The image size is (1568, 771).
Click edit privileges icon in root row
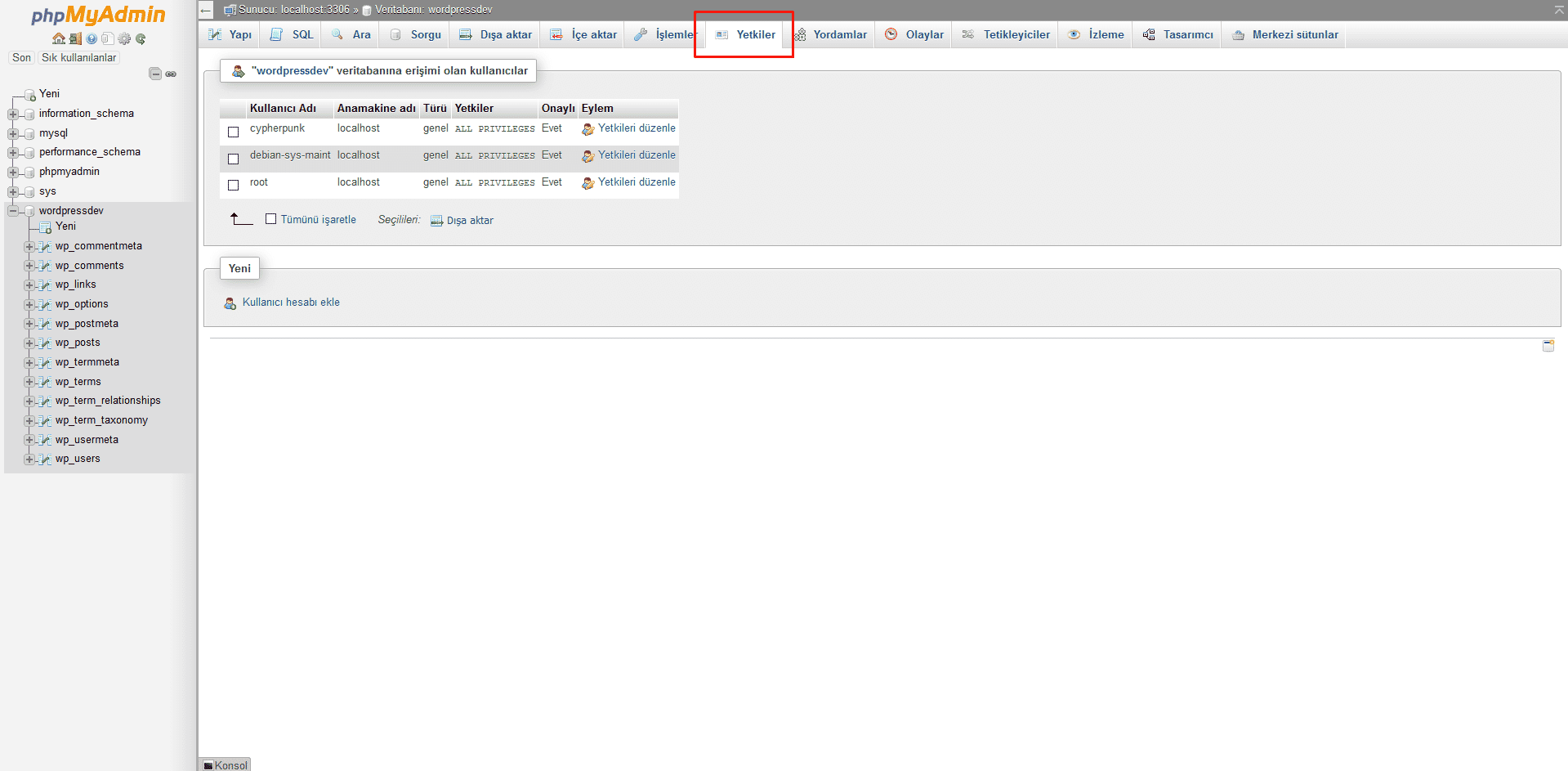[x=587, y=183]
